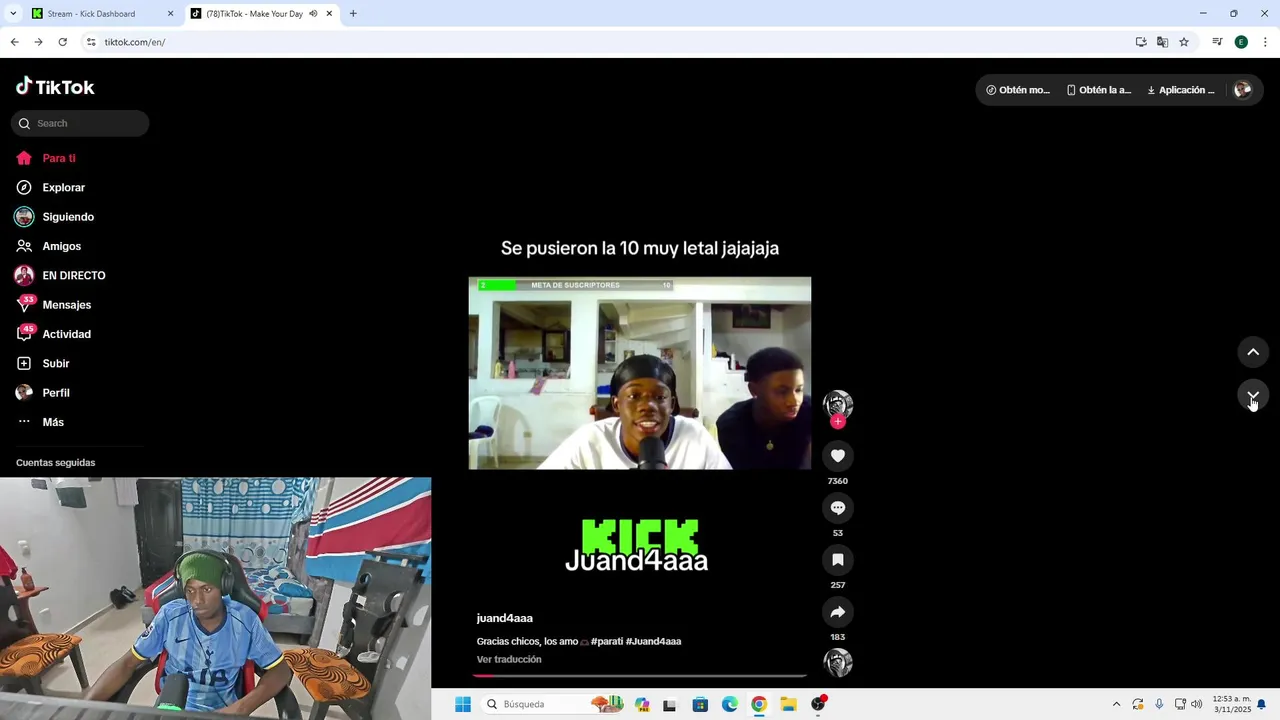View site information icon

click(91, 42)
